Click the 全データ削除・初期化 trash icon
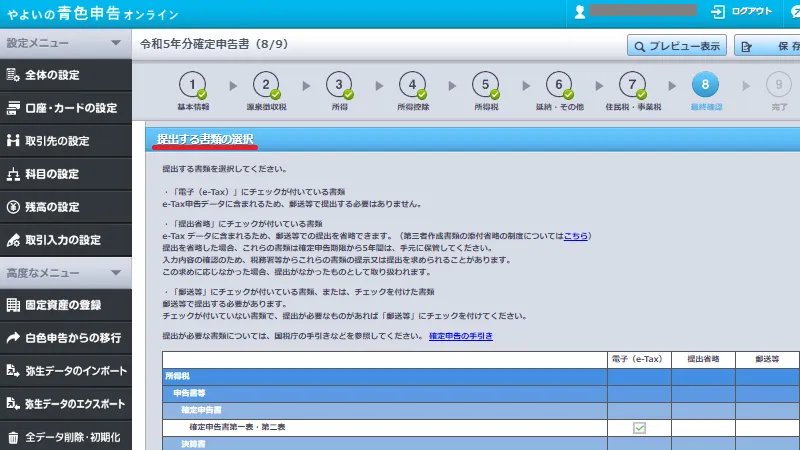This screenshot has width=800, height=450. tap(13, 437)
